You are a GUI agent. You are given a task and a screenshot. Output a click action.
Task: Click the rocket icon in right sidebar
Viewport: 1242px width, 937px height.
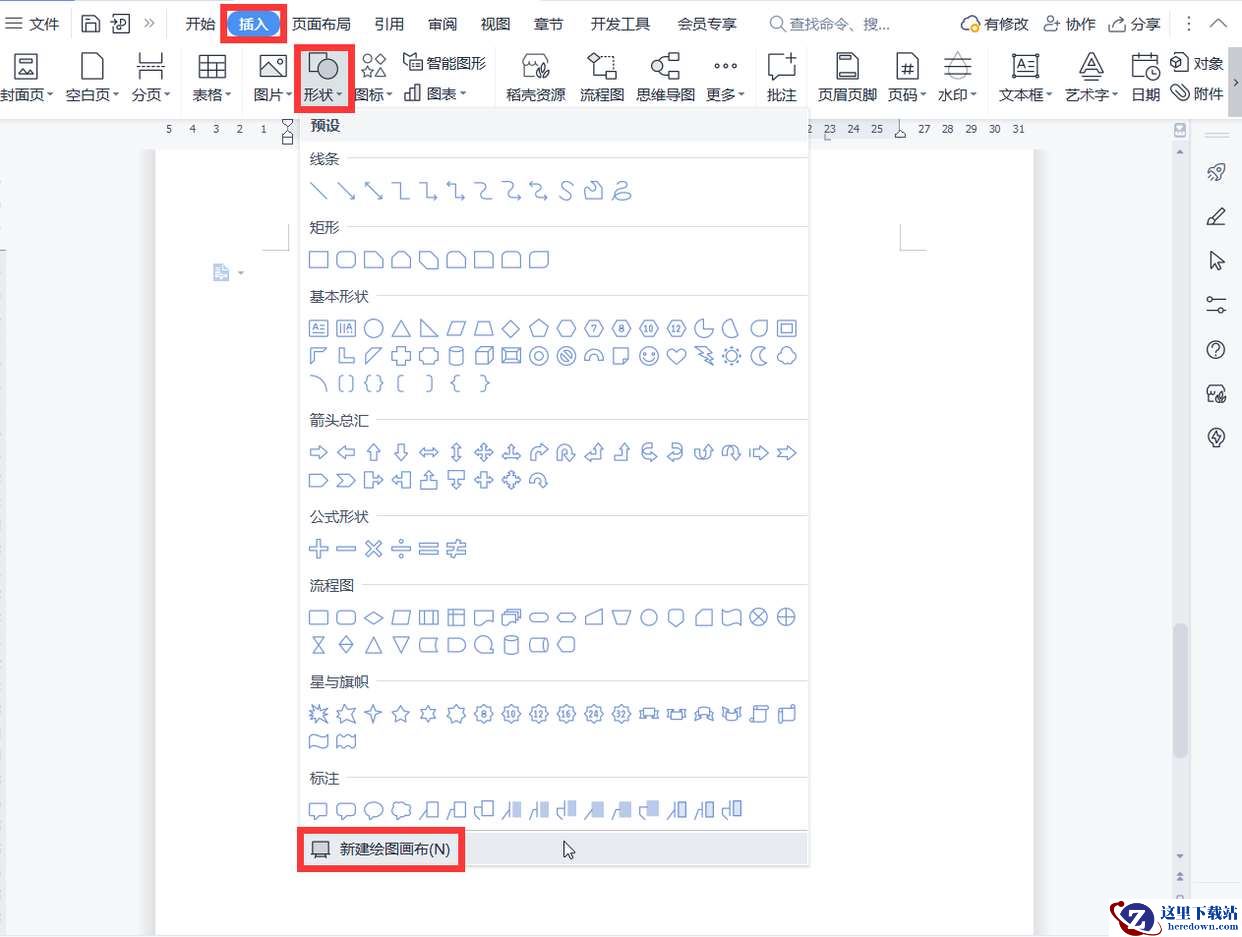pyautogui.click(x=1217, y=173)
